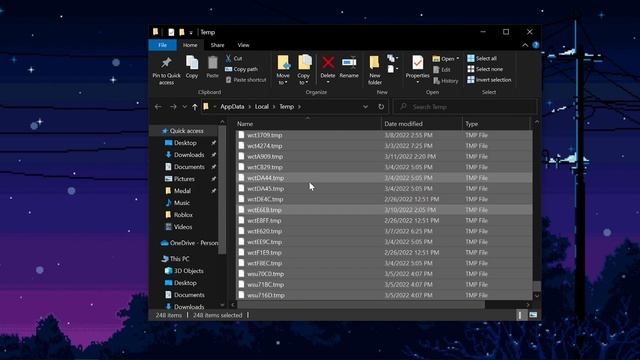
Task: Click the Edit ribbon command
Action: click(x=442, y=70)
